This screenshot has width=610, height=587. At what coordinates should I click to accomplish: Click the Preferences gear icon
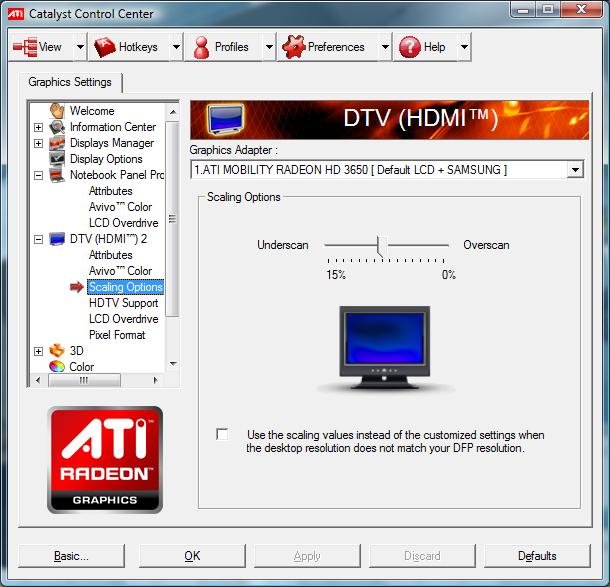pos(293,47)
